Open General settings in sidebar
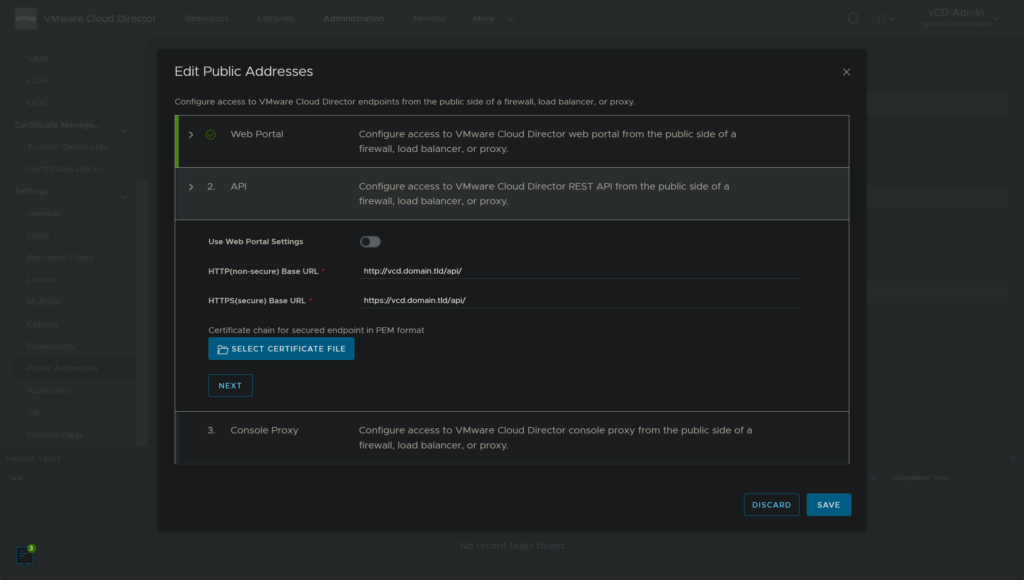Image resolution: width=1024 pixels, height=580 pixels. [x=42, y=214]
